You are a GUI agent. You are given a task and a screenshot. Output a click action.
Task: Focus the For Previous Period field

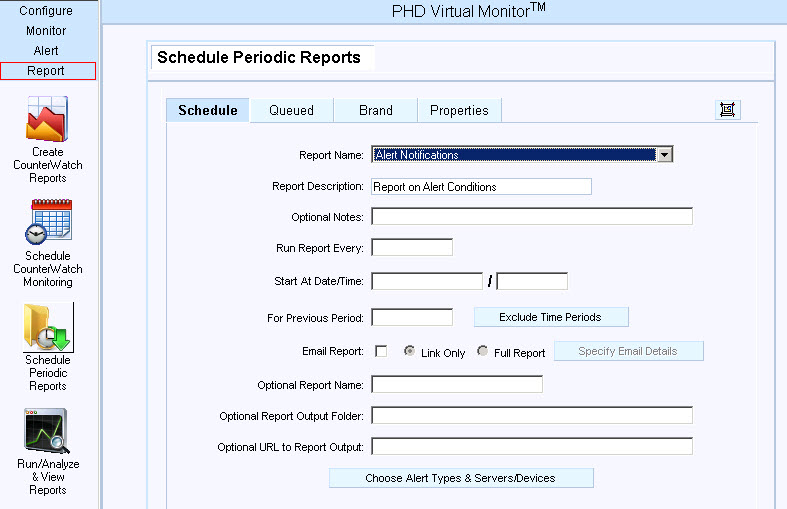412,317
